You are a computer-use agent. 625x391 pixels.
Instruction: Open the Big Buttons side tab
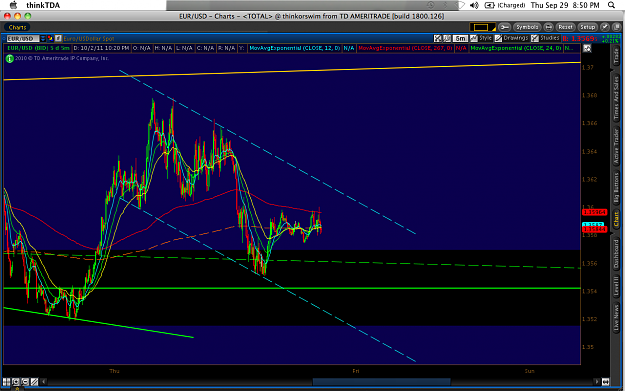pos(616,188)
